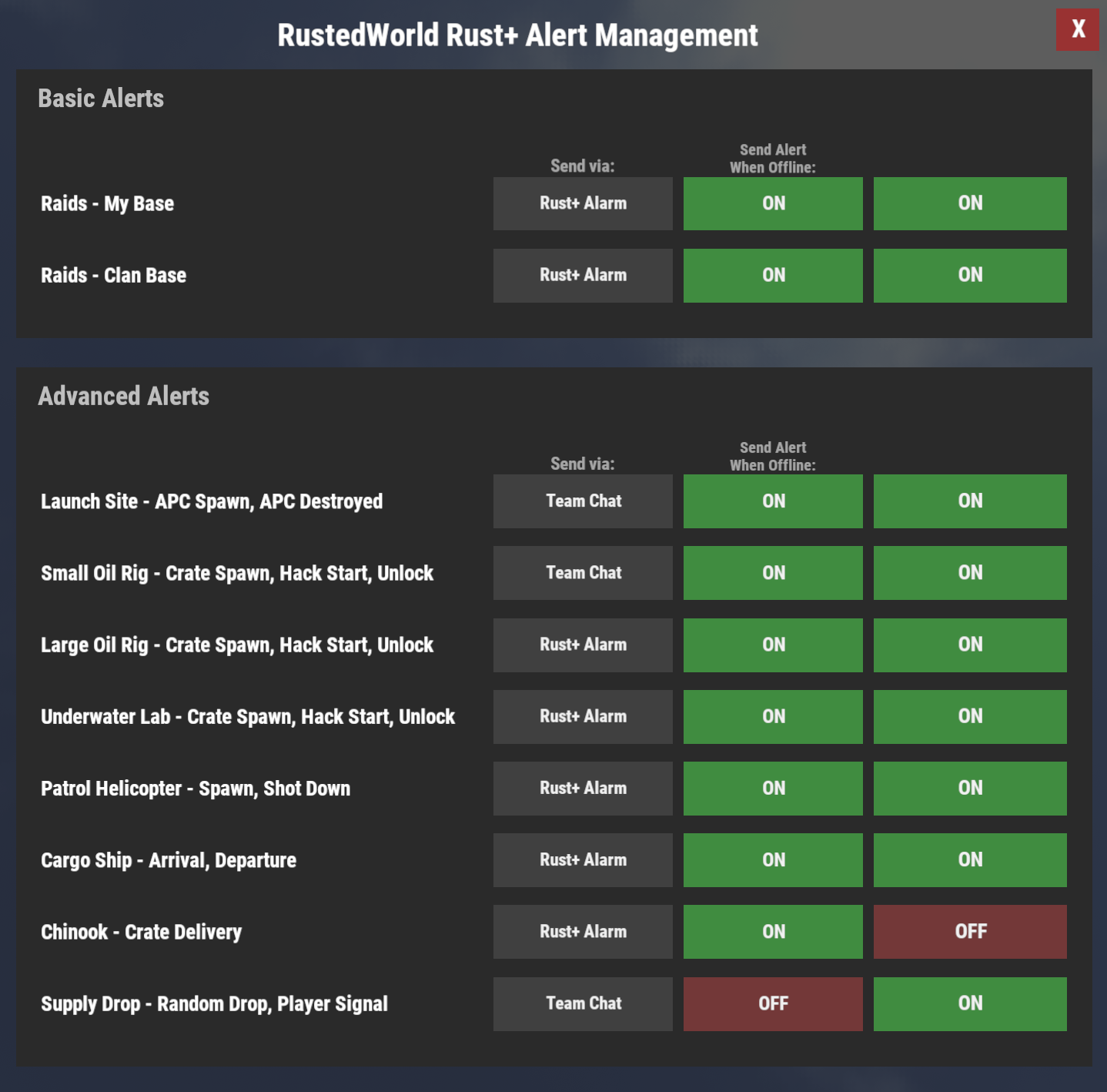
Task: Switch Supply Drop send method from Team Chat
Action: [583, 1004]
